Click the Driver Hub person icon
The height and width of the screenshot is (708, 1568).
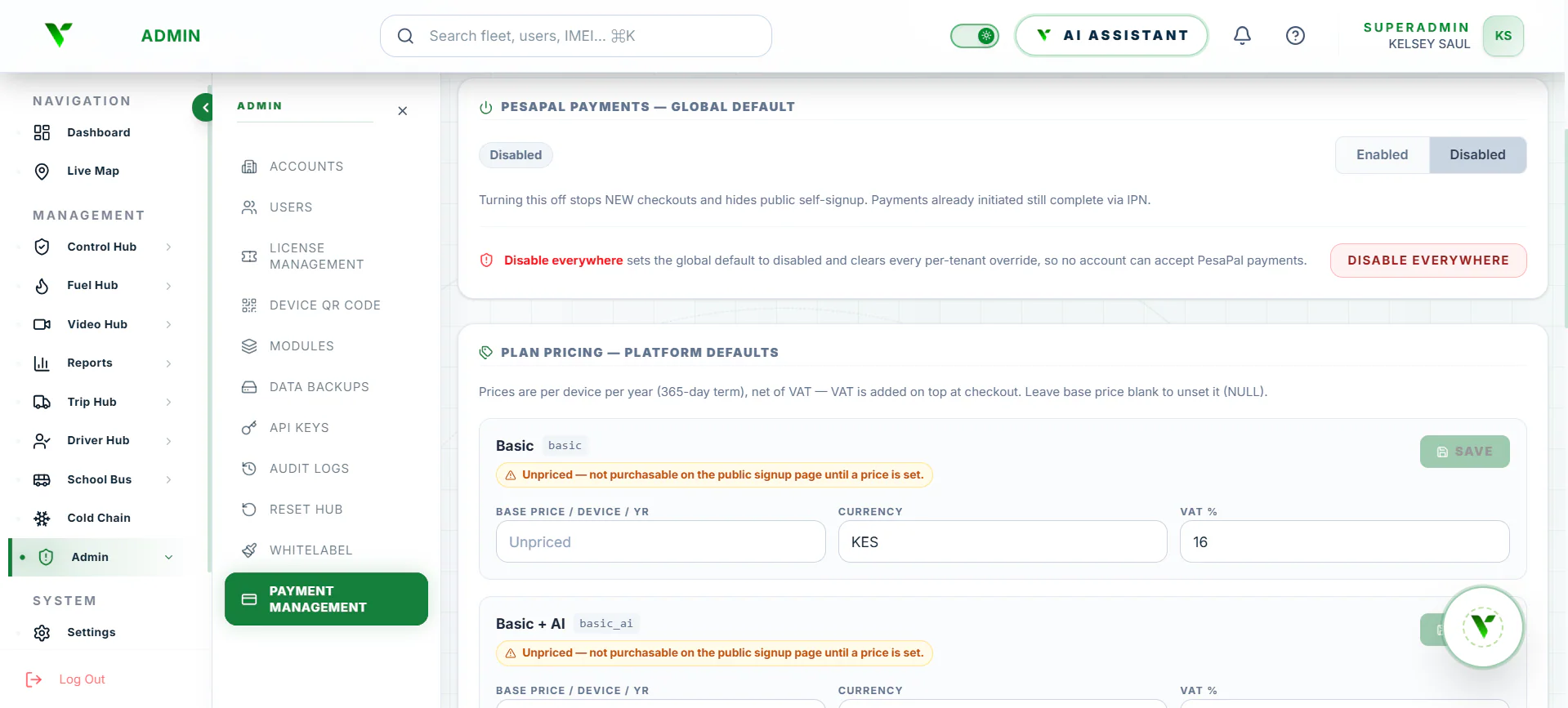(42, 440)
